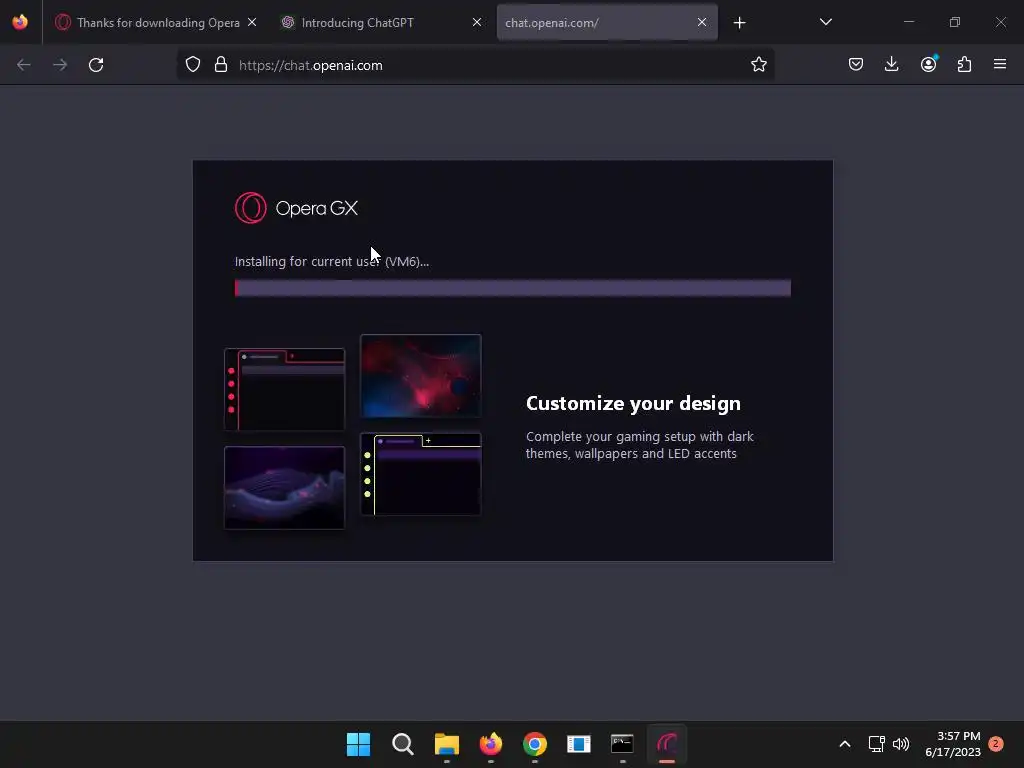Open the Firefox View pinned icon
Screen dimensions: 1024x768
pyautogui.click(x=20, y=22)
